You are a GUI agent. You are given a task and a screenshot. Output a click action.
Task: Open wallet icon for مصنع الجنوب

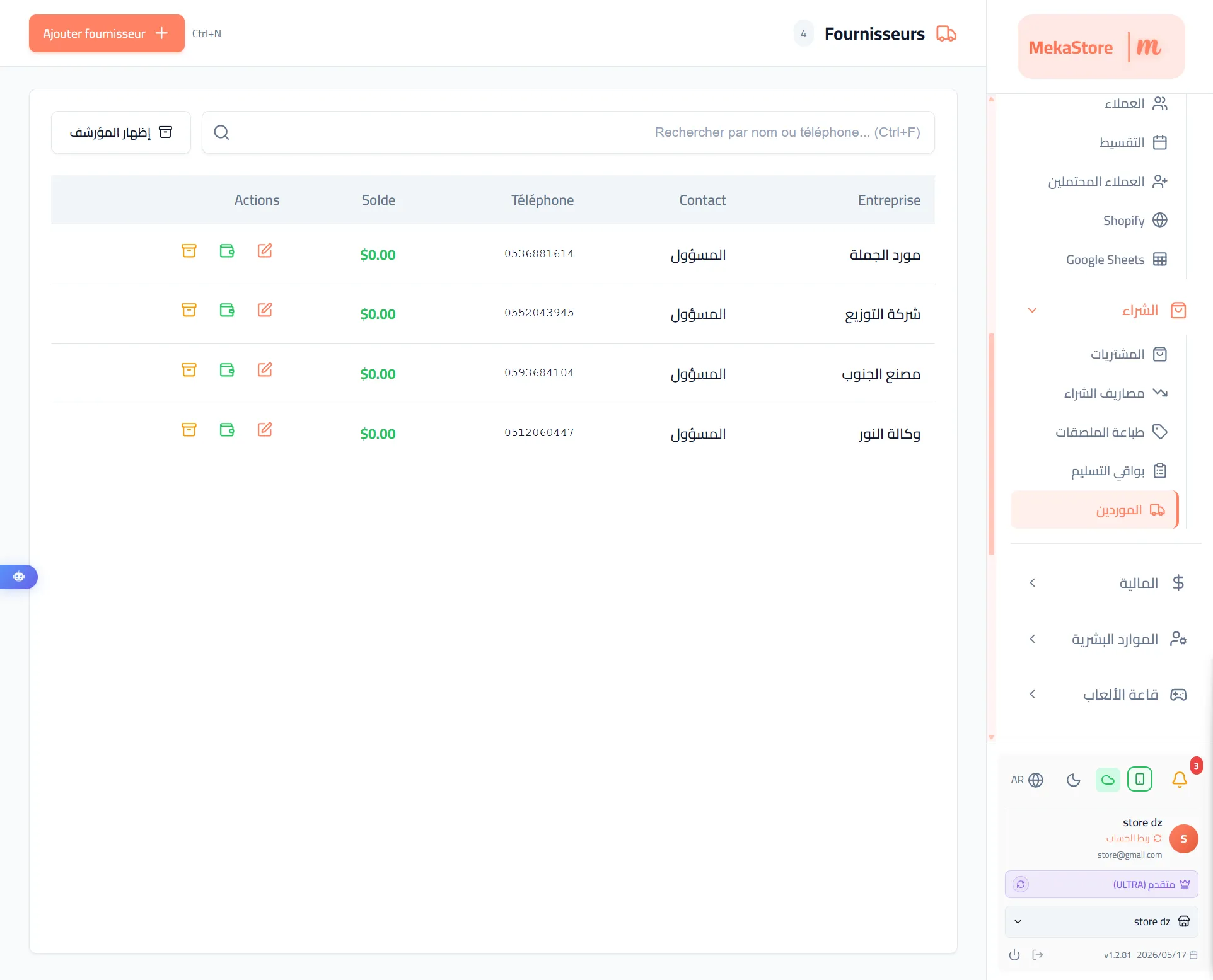[x=227, y=370]
